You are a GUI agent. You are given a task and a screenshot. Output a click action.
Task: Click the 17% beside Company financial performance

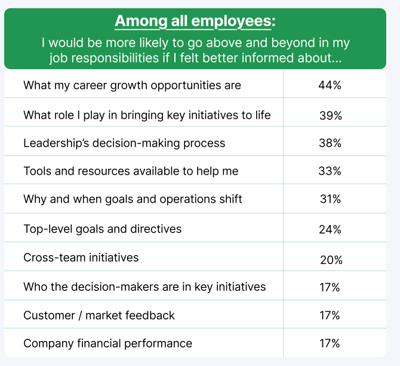tap(330, 343)
